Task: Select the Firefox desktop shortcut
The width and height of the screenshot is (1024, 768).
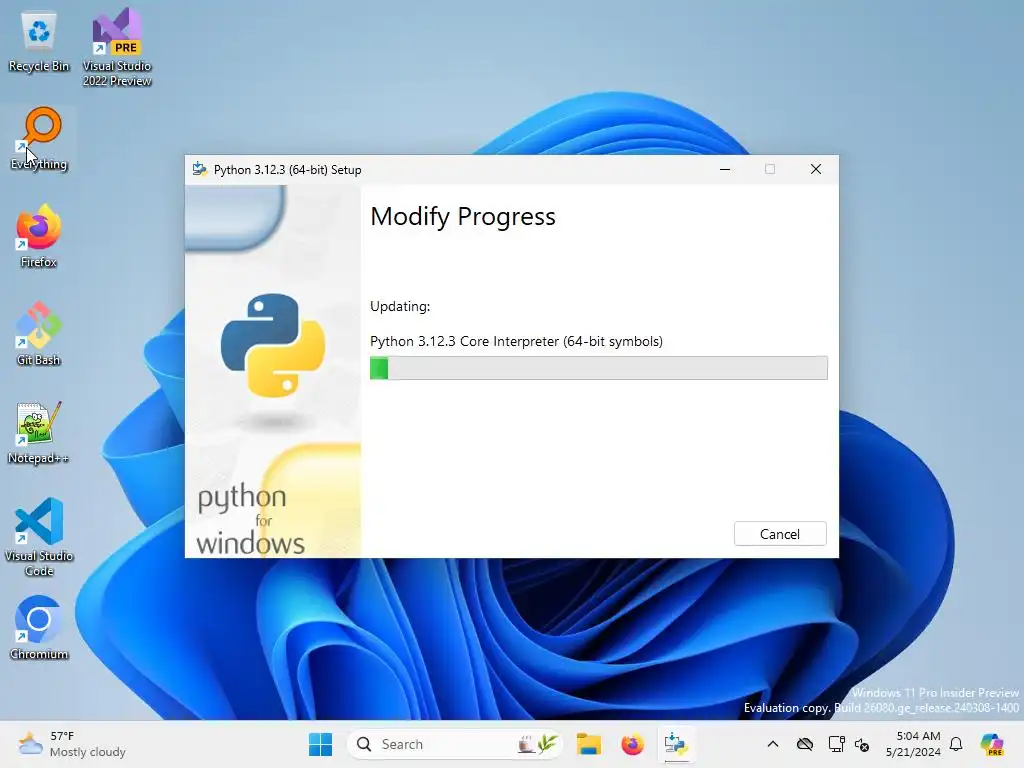Action: [39, 236]
